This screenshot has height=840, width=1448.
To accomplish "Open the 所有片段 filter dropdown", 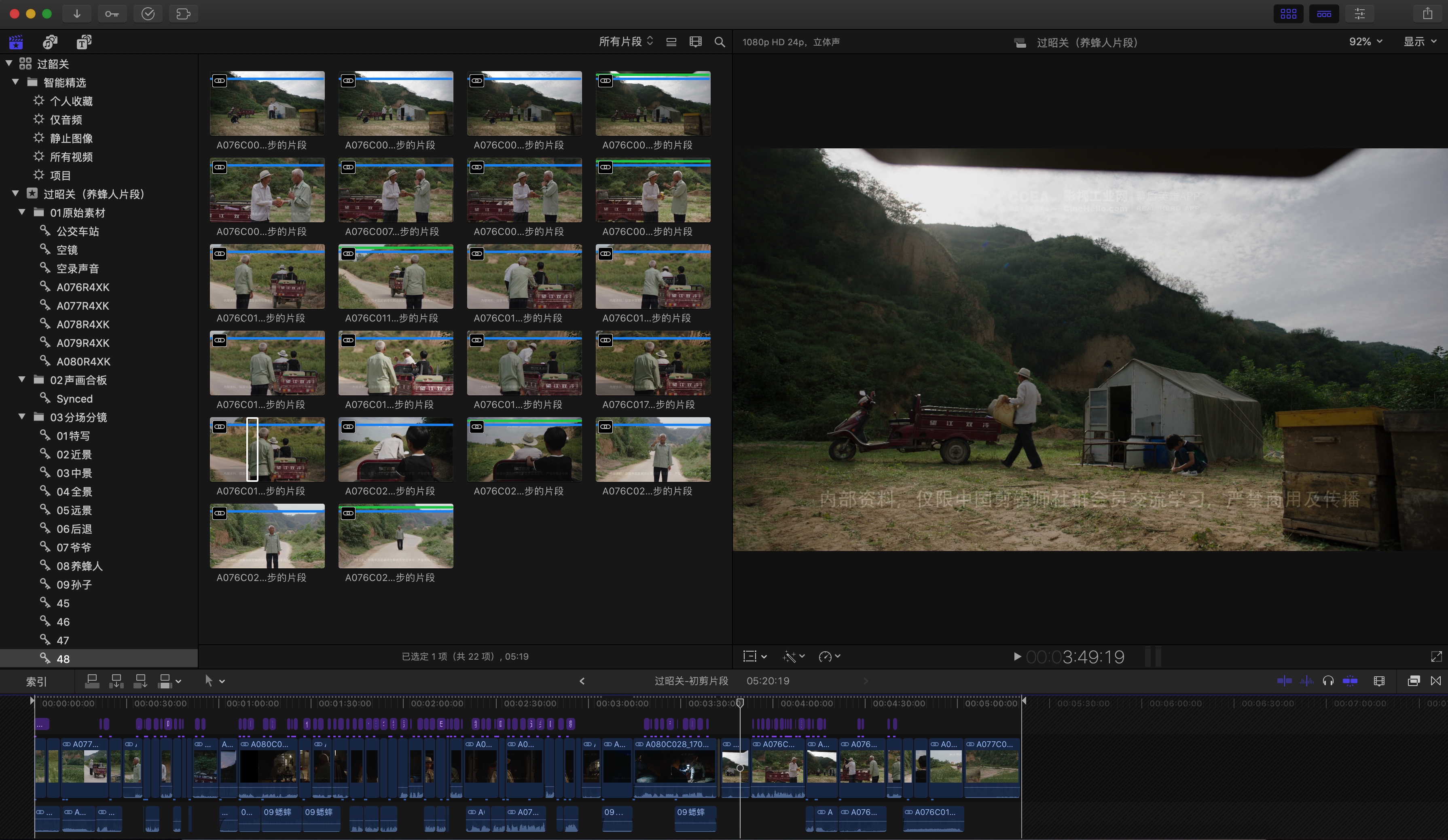I will tap(626, 42).
